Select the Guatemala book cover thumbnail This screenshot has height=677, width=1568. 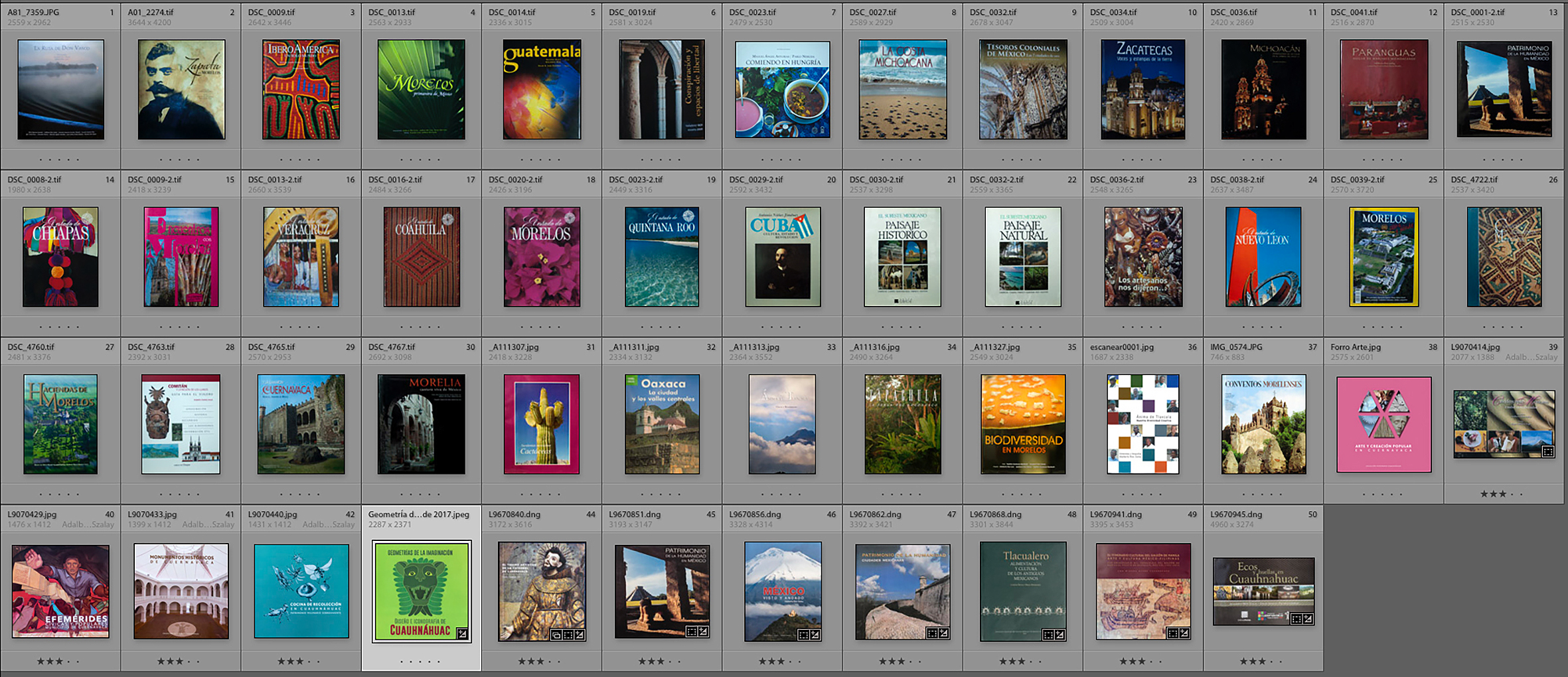tap(542, 90)
